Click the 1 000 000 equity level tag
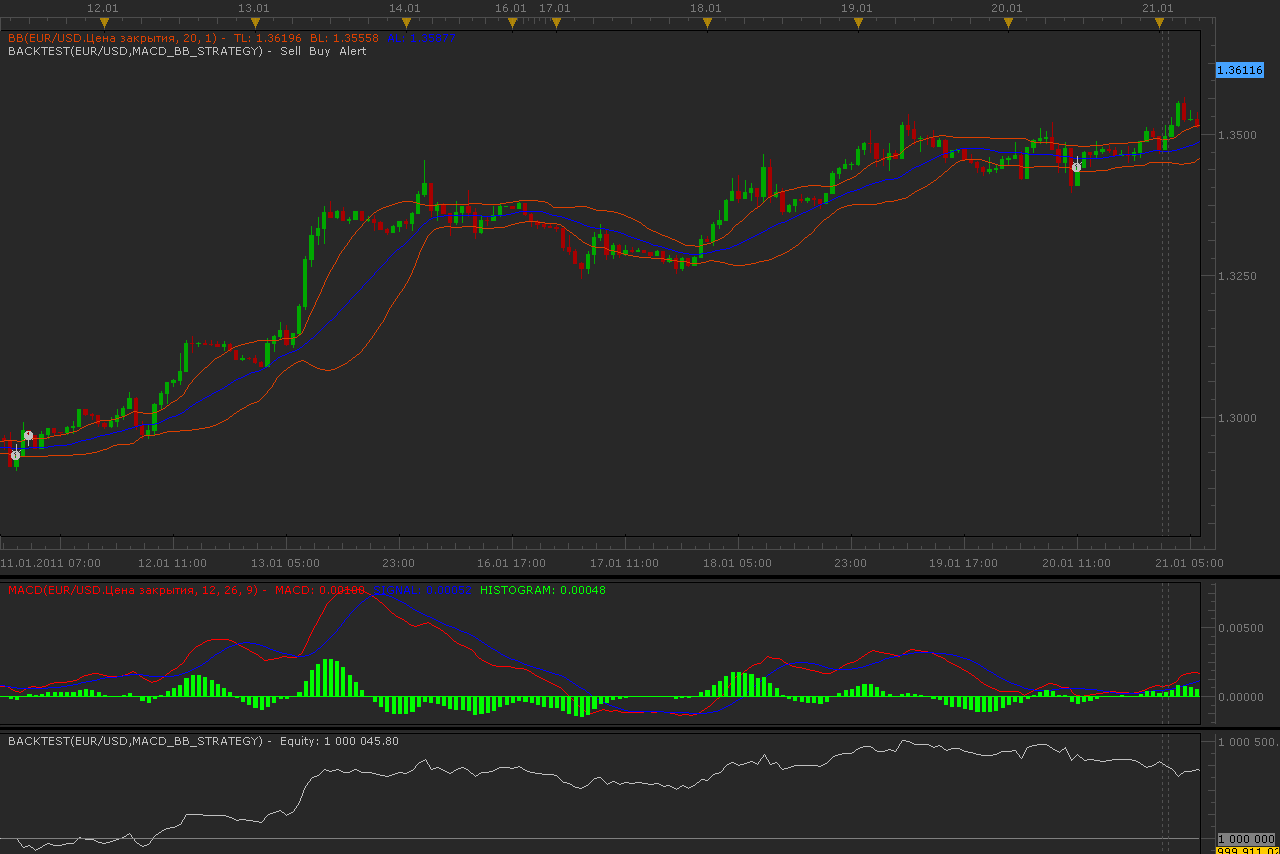 pos(1246,839)
